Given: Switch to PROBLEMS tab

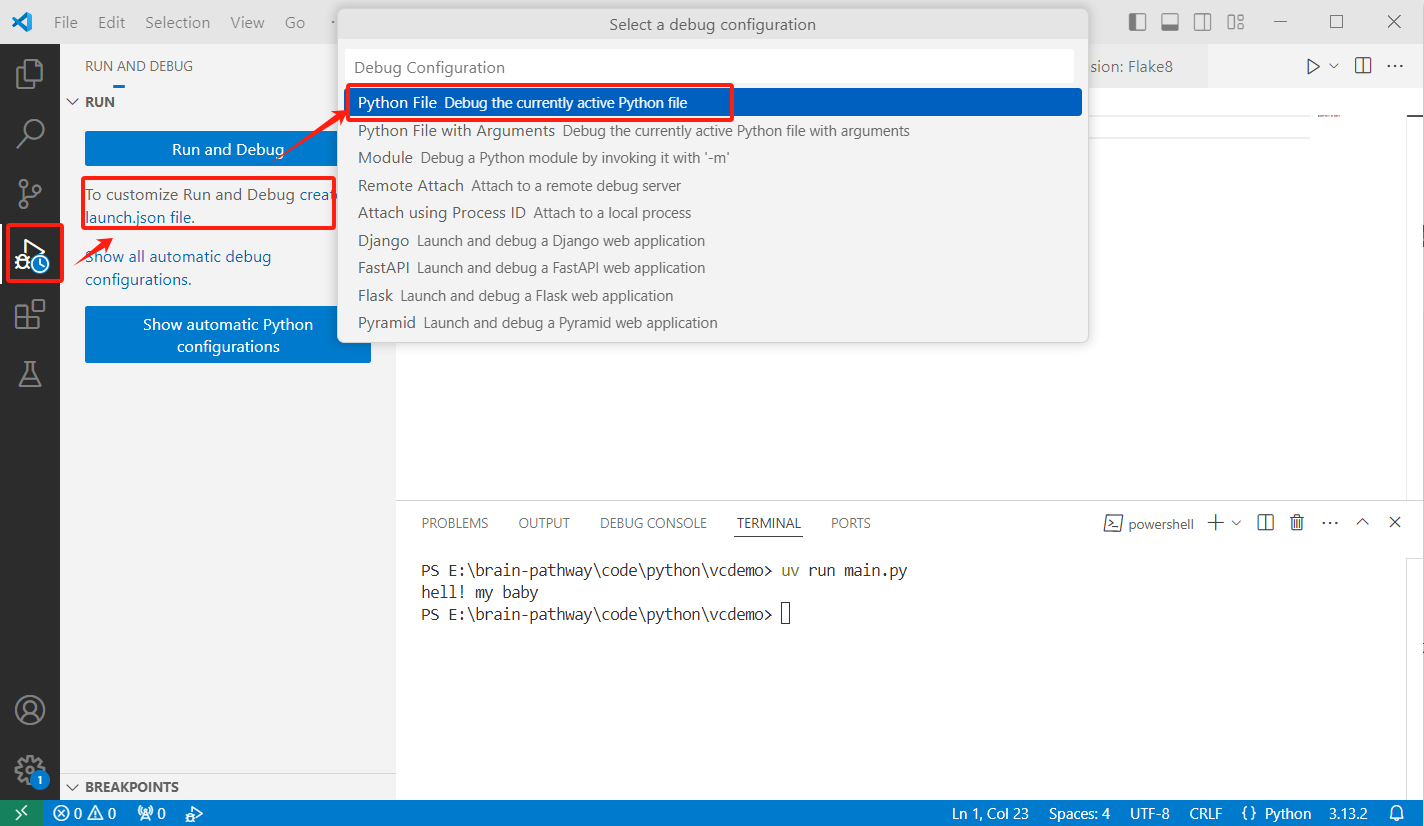Looking at the screenshot, I should [x=455, y=523].
